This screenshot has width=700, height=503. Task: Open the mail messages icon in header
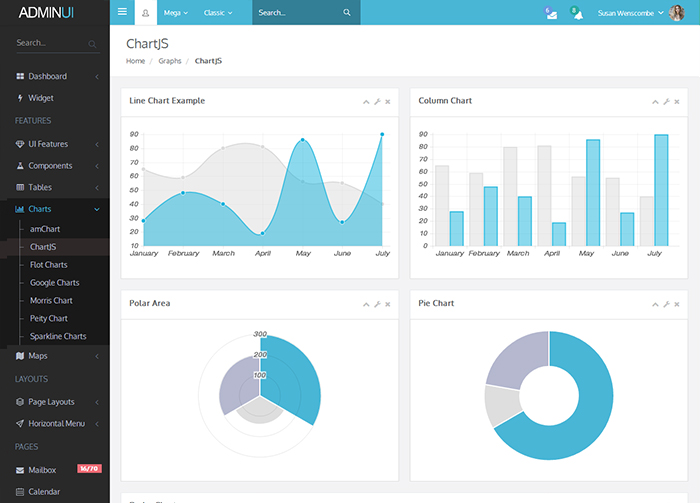[x=550, y=13]
